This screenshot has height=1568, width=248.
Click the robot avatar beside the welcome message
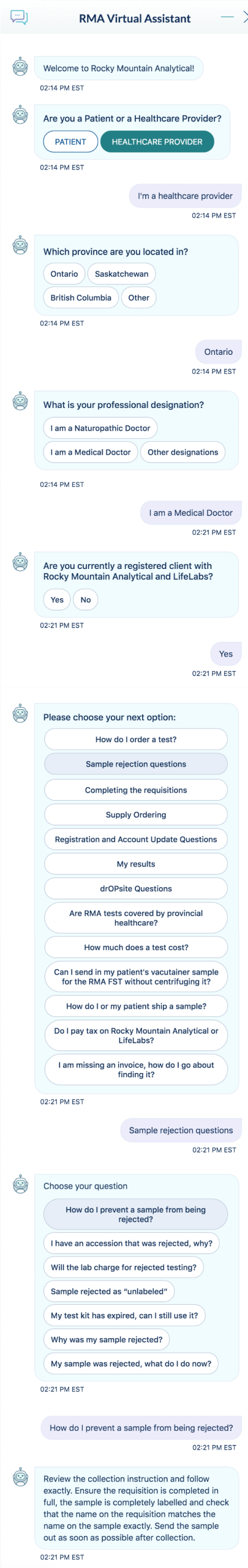click(x=21, y=66)
